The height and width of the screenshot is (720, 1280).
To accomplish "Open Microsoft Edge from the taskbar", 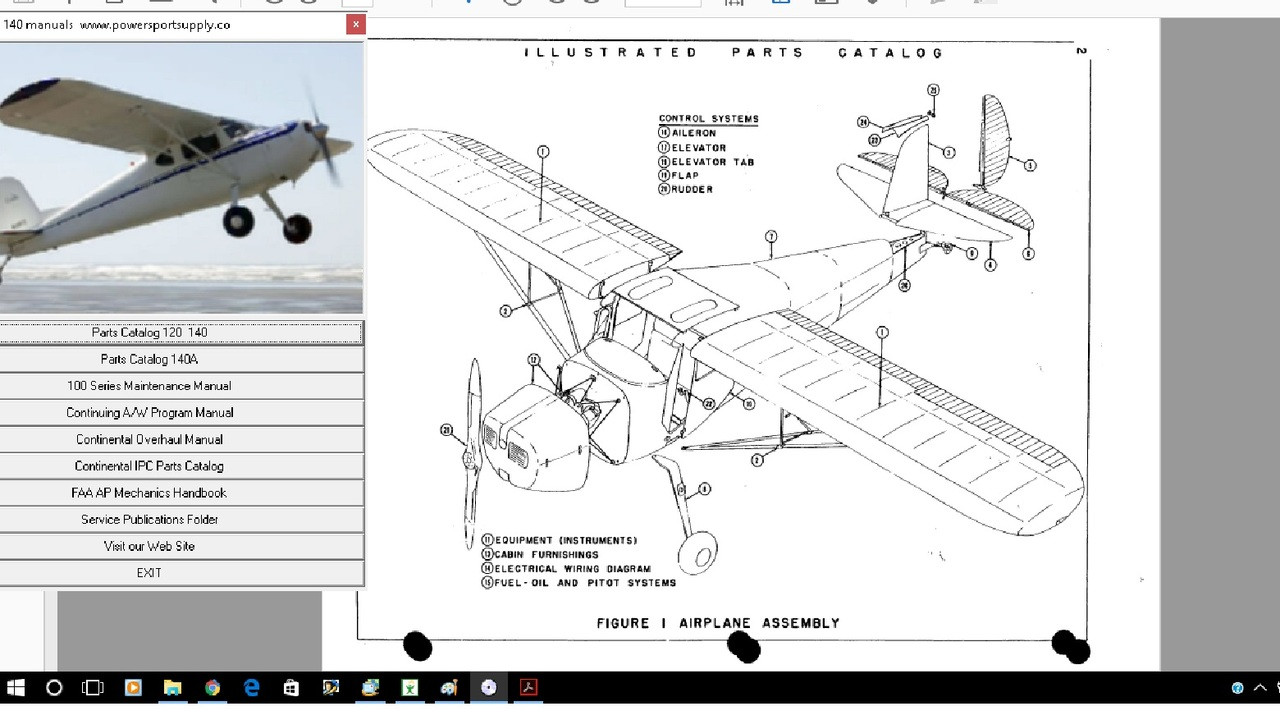I will tap(251, 688).
